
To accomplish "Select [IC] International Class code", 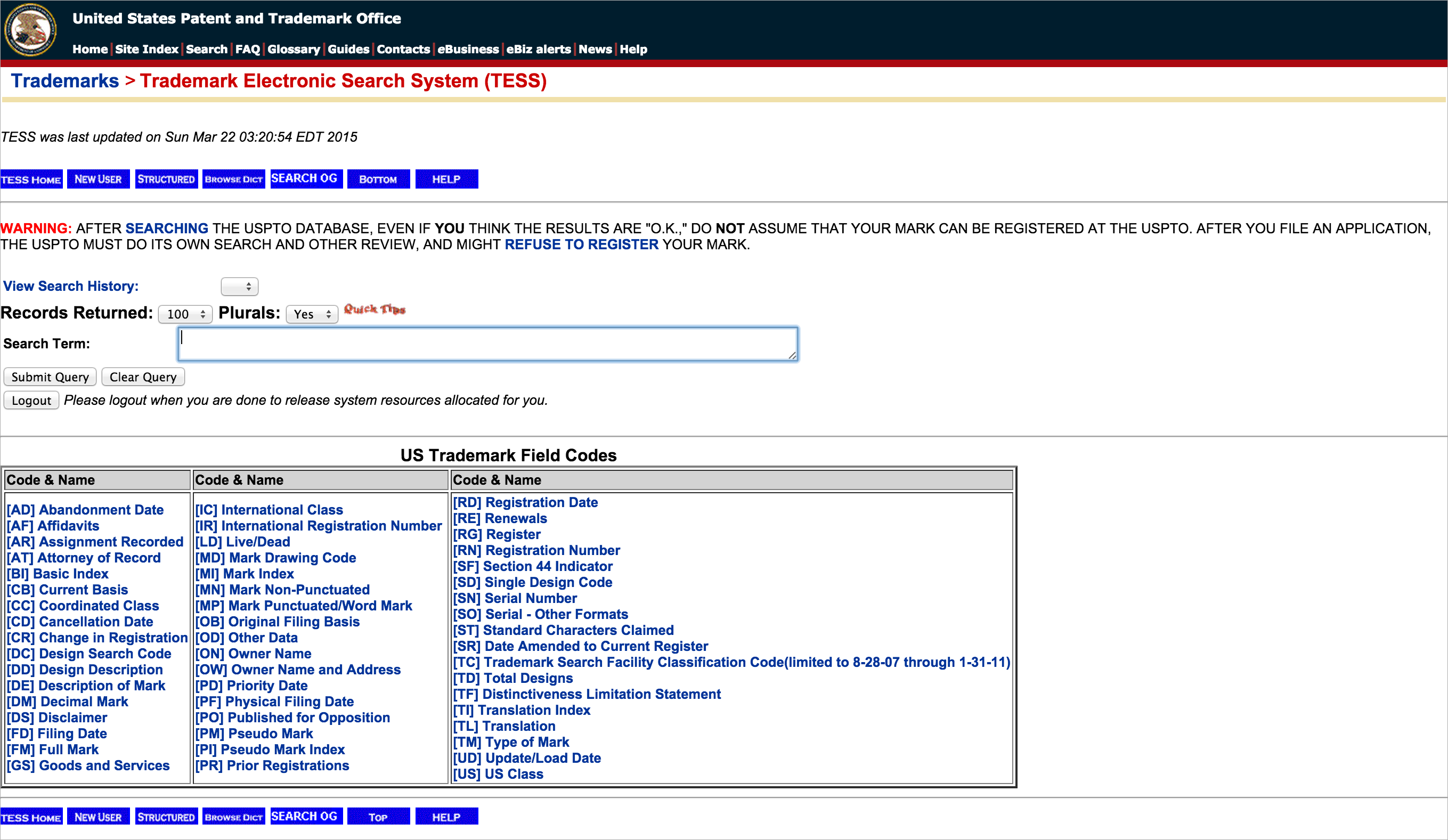I will pos(269,510).
